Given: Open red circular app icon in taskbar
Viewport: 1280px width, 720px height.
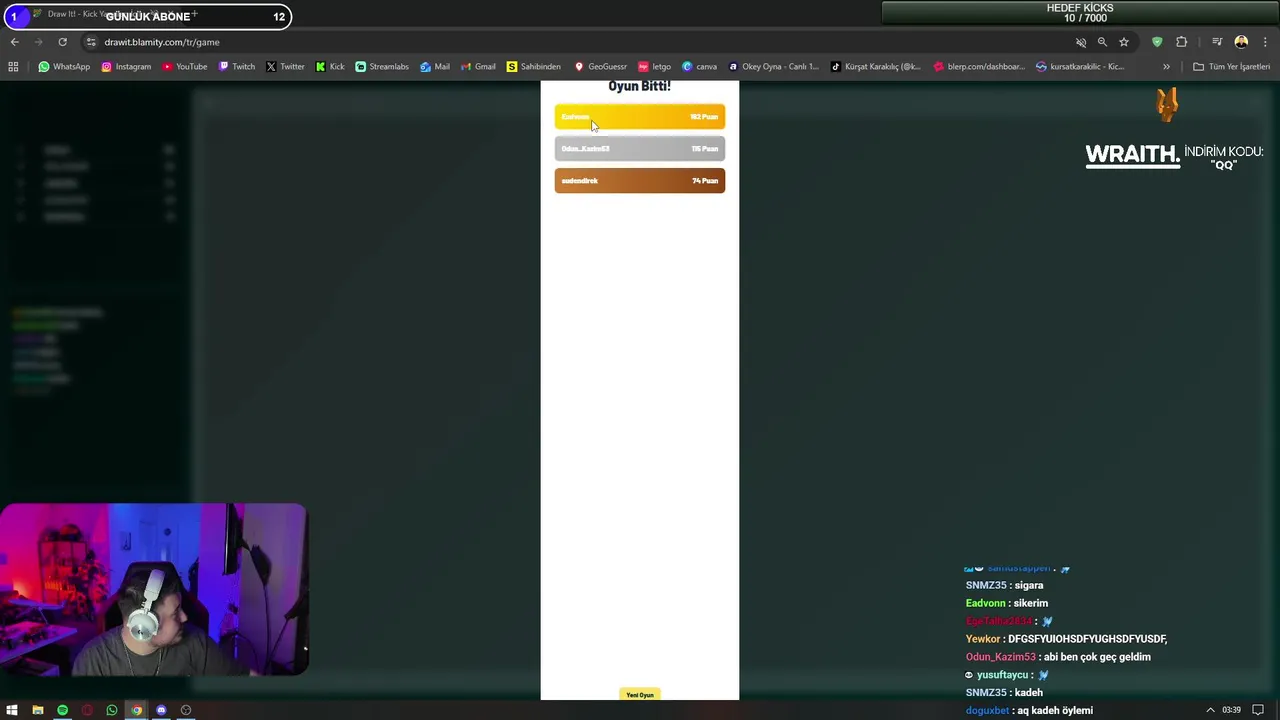Looking at the screenshot, I should coord(87,710).
